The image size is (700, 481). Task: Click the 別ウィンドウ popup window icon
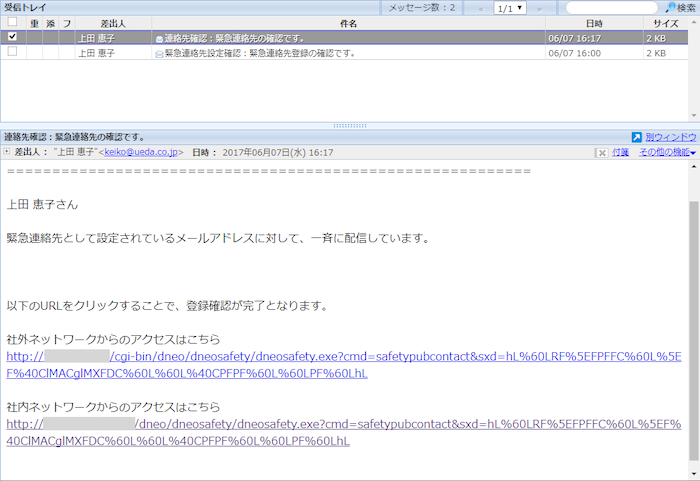[637, 136]
